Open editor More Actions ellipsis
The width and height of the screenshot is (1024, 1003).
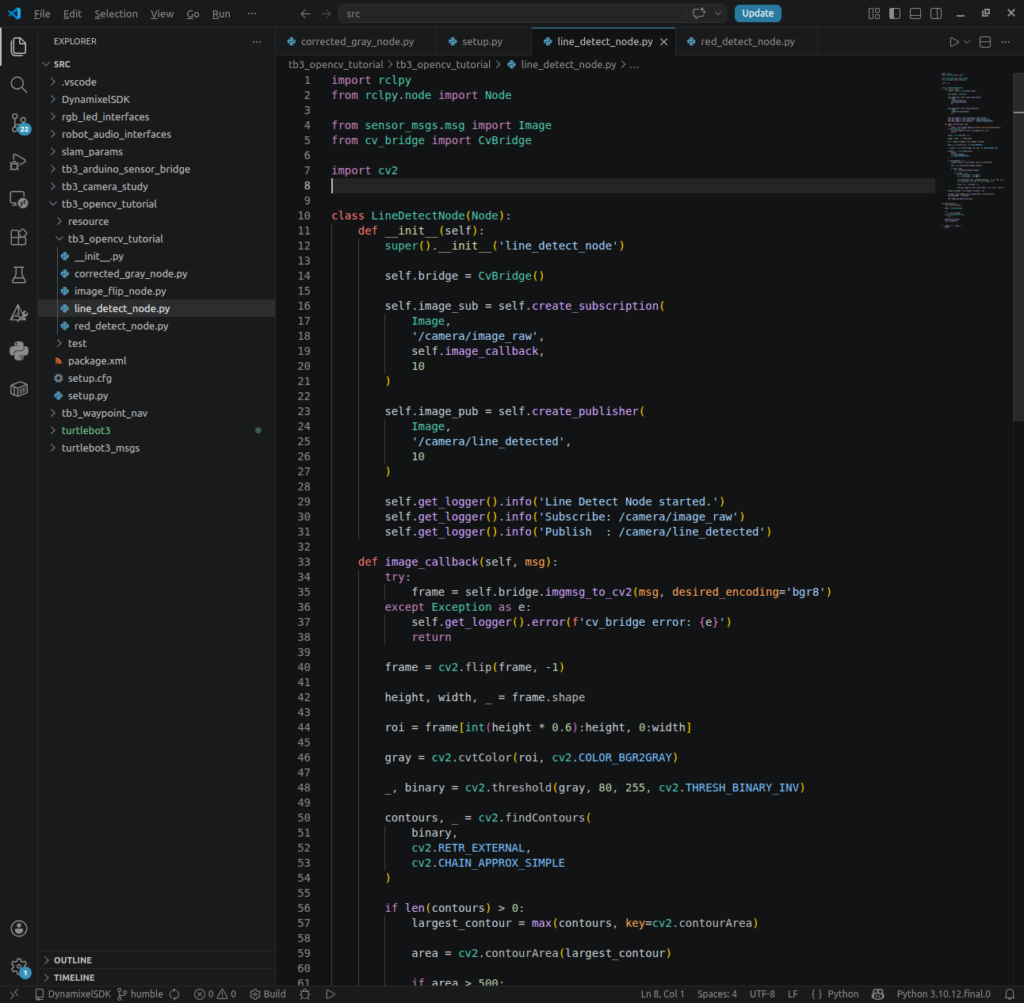1006,42
